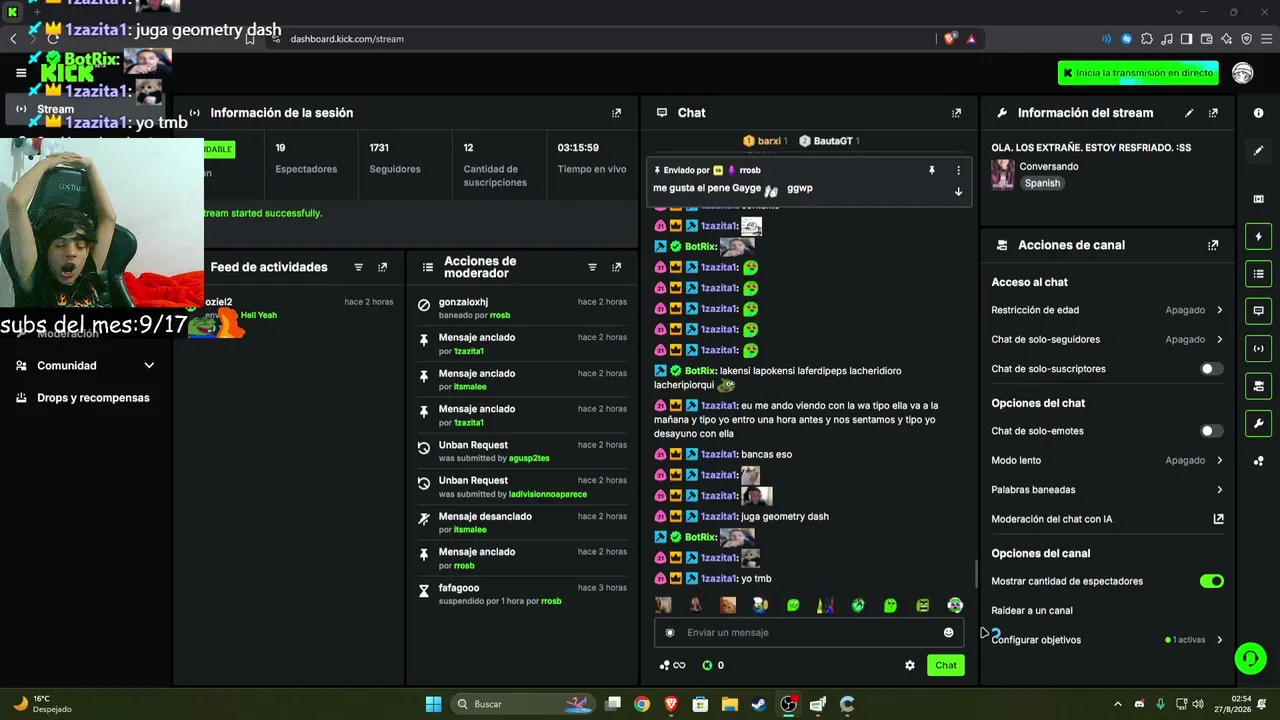The image size is (1280, 720).
Task: Pop out the Acciones de moderador panel
Action: coord(616,267)
